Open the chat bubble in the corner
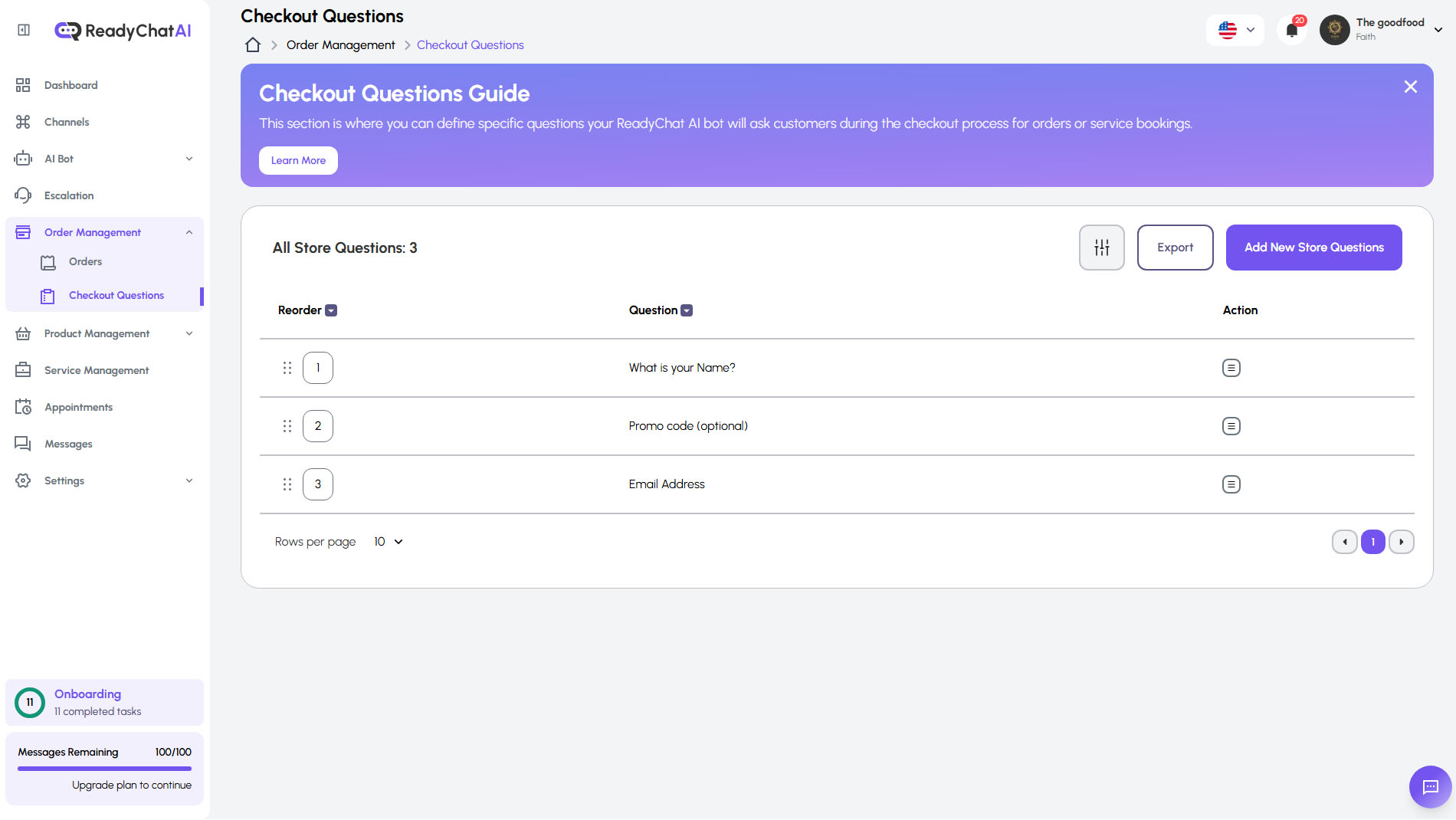Screen dimensions: 1456x820 tap(1428, 786)
